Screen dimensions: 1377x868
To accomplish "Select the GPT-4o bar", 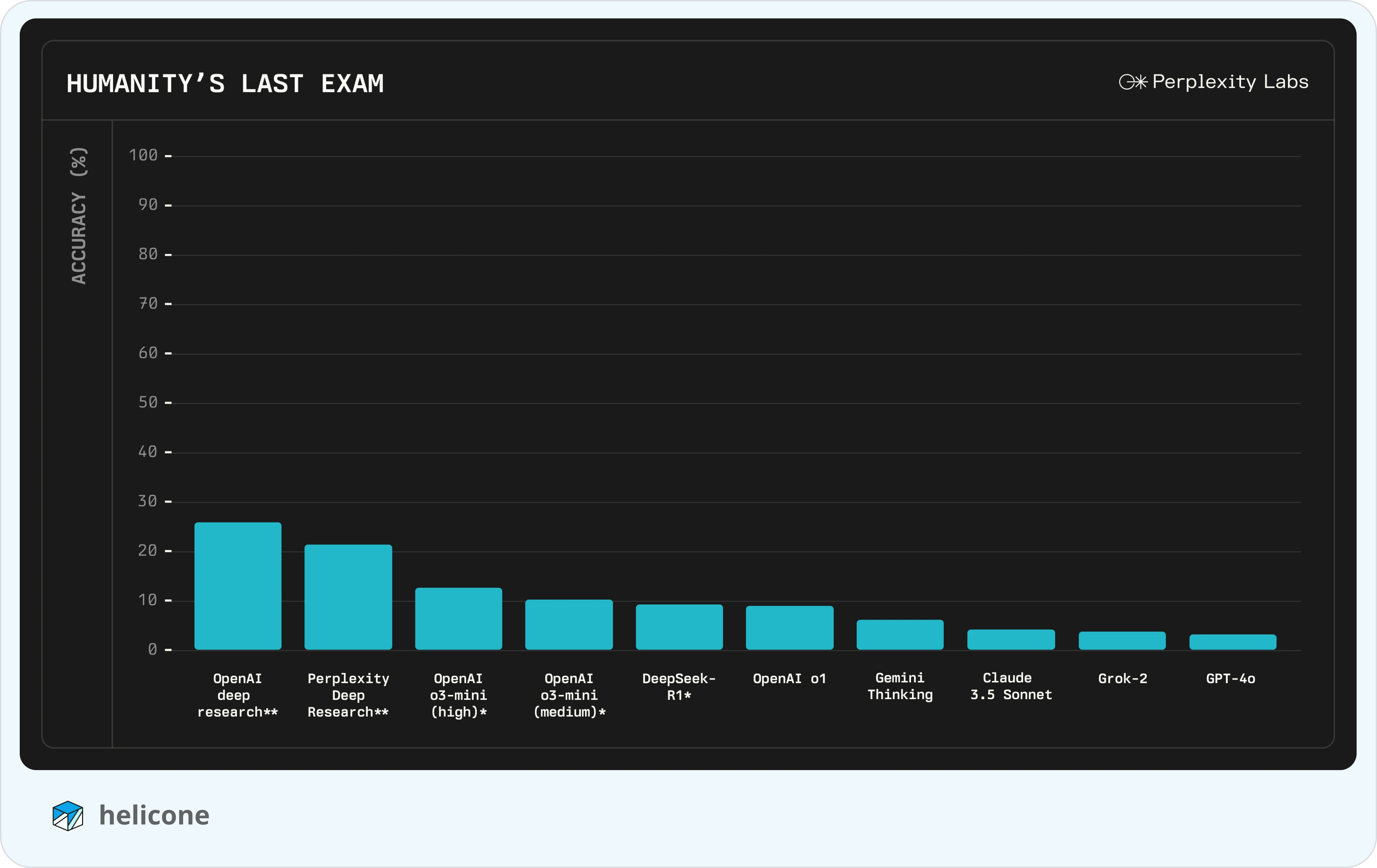I will [x=1233, y=642].
